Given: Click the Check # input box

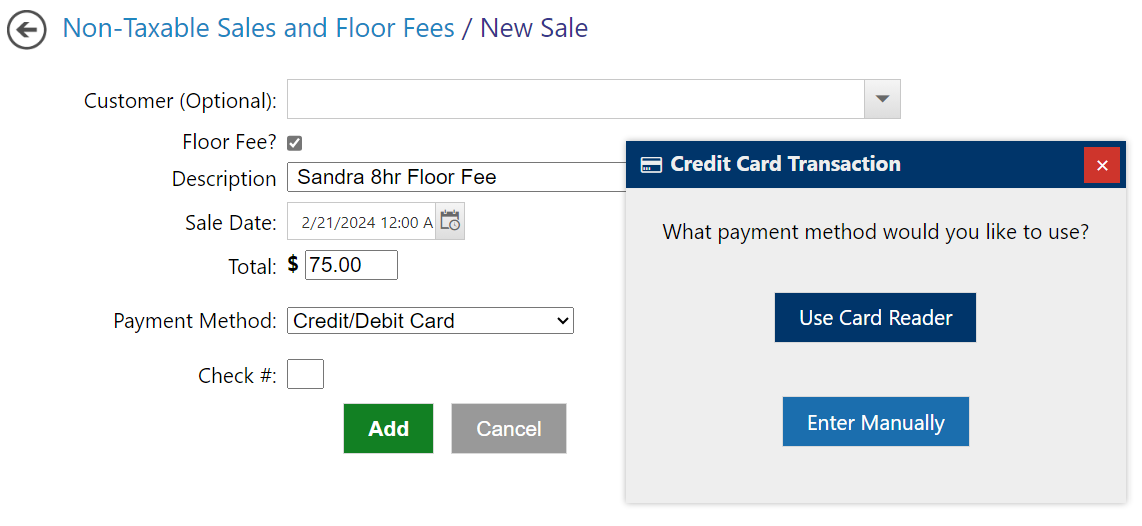Looking at the screenshot, I should click(x=305, y=375).
